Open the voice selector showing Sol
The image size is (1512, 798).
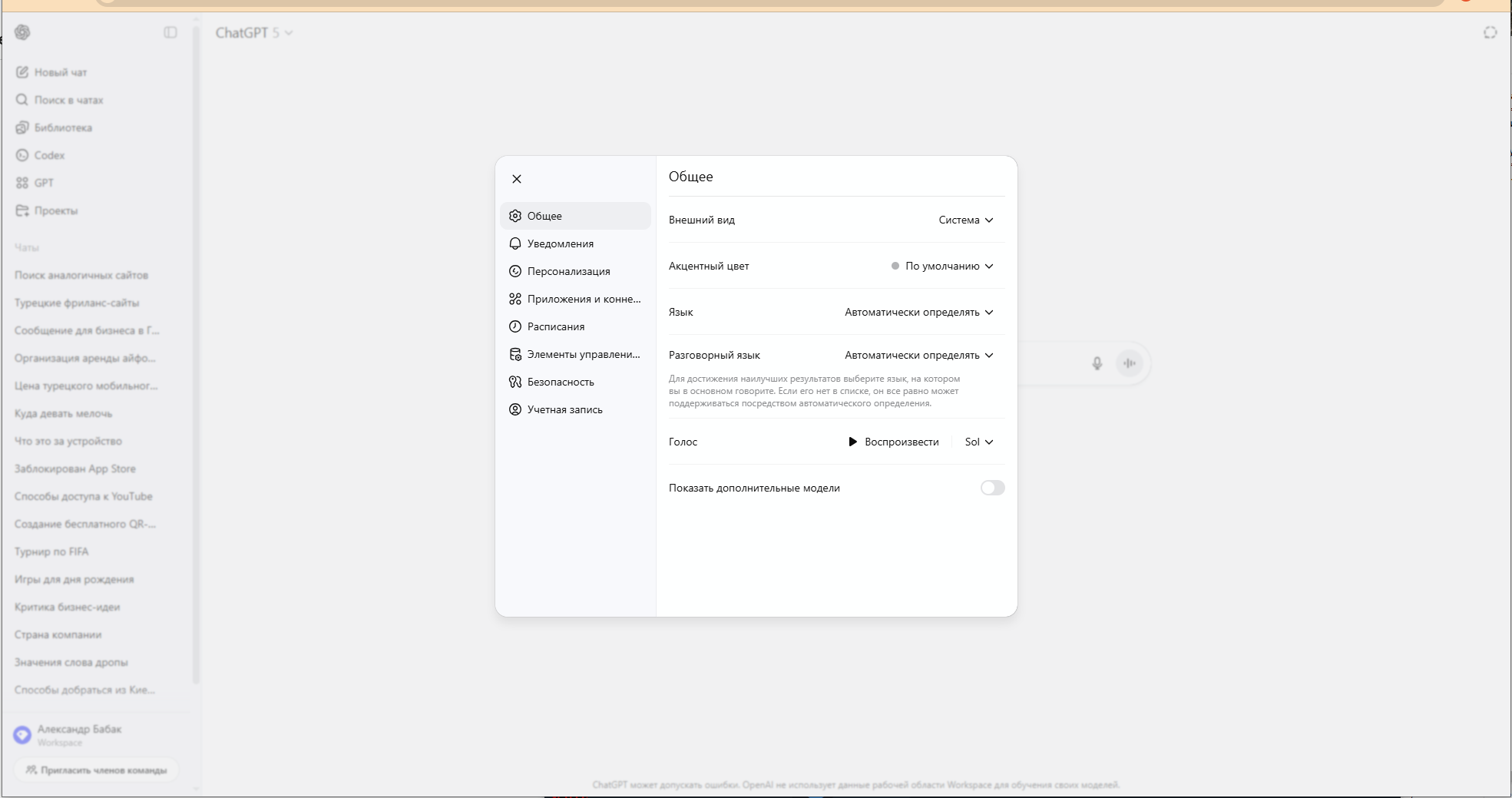978,442
